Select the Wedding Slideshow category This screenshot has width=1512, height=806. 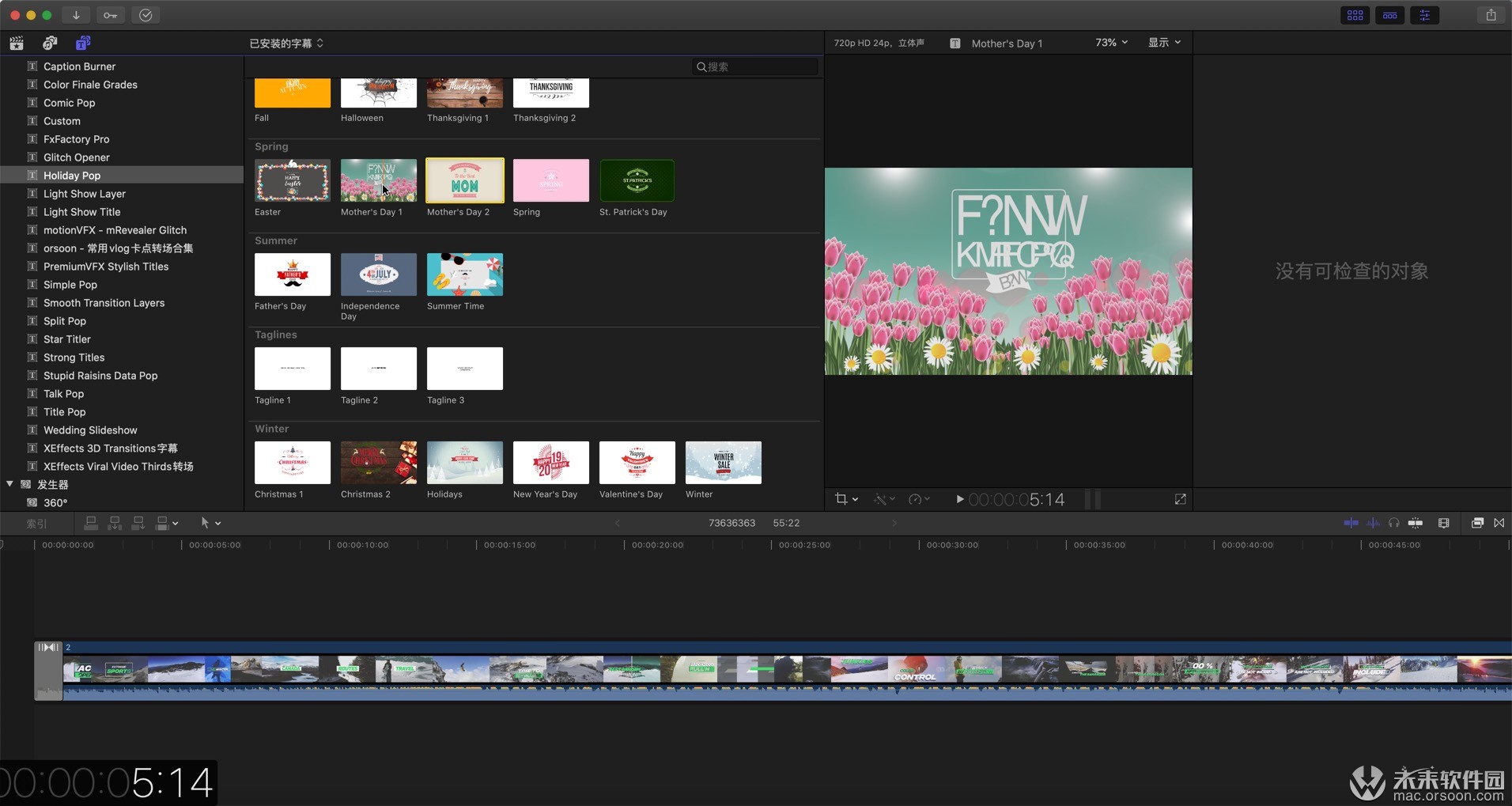pyautogui.click(x=122, y=430)
